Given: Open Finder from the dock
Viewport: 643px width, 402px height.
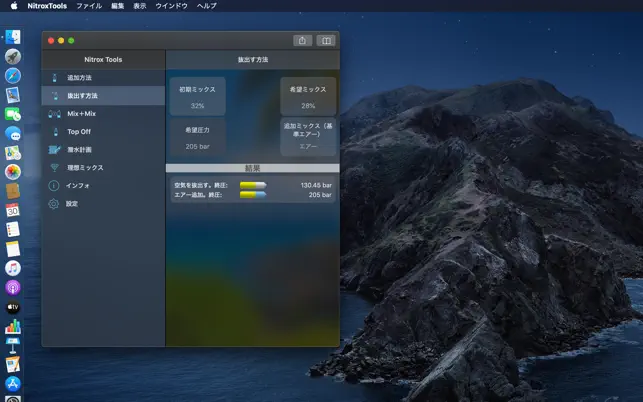Looking at the screenshot, I should [13, 37].
